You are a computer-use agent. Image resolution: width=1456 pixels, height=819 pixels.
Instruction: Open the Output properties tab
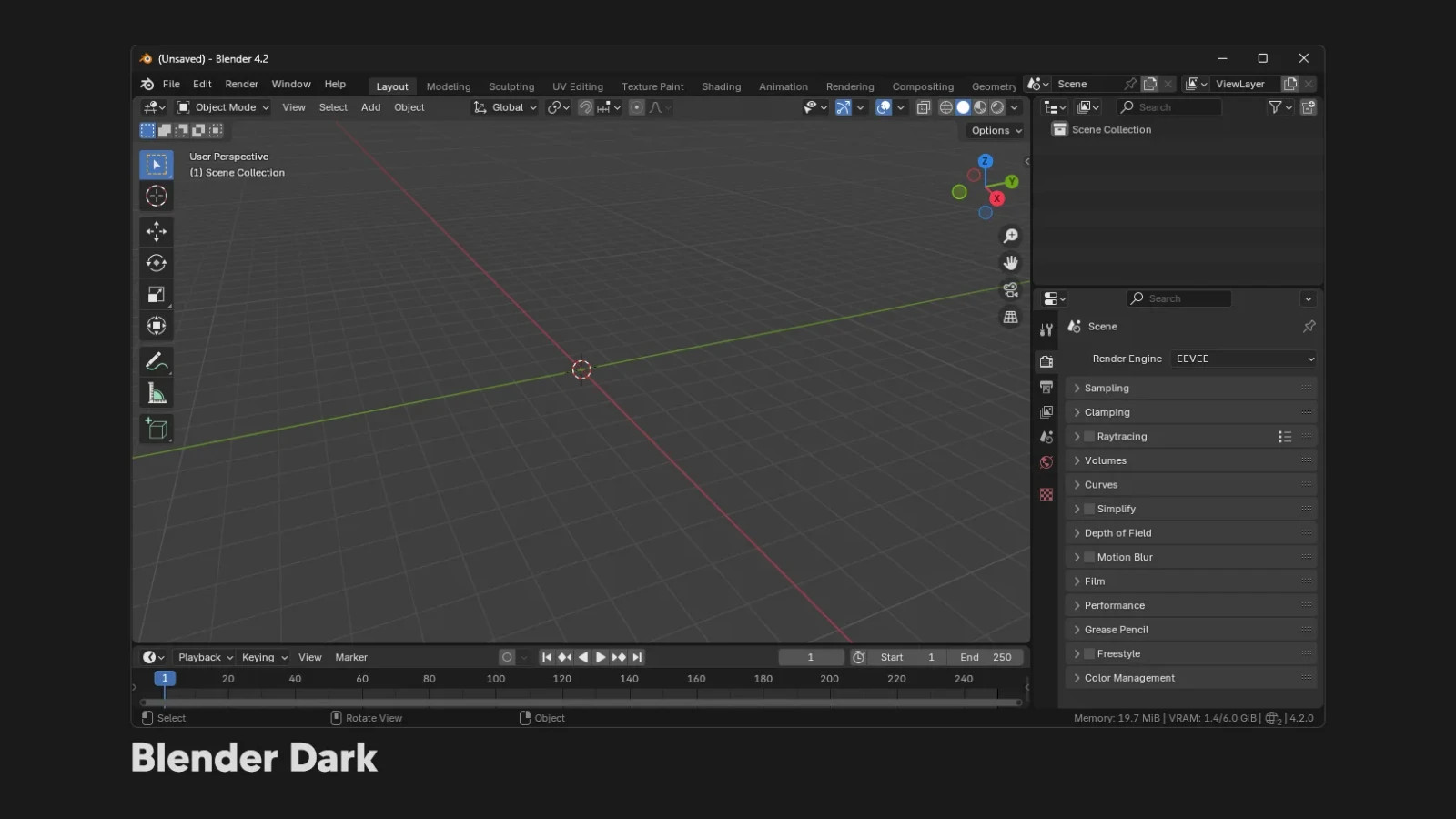[1046, 387]
